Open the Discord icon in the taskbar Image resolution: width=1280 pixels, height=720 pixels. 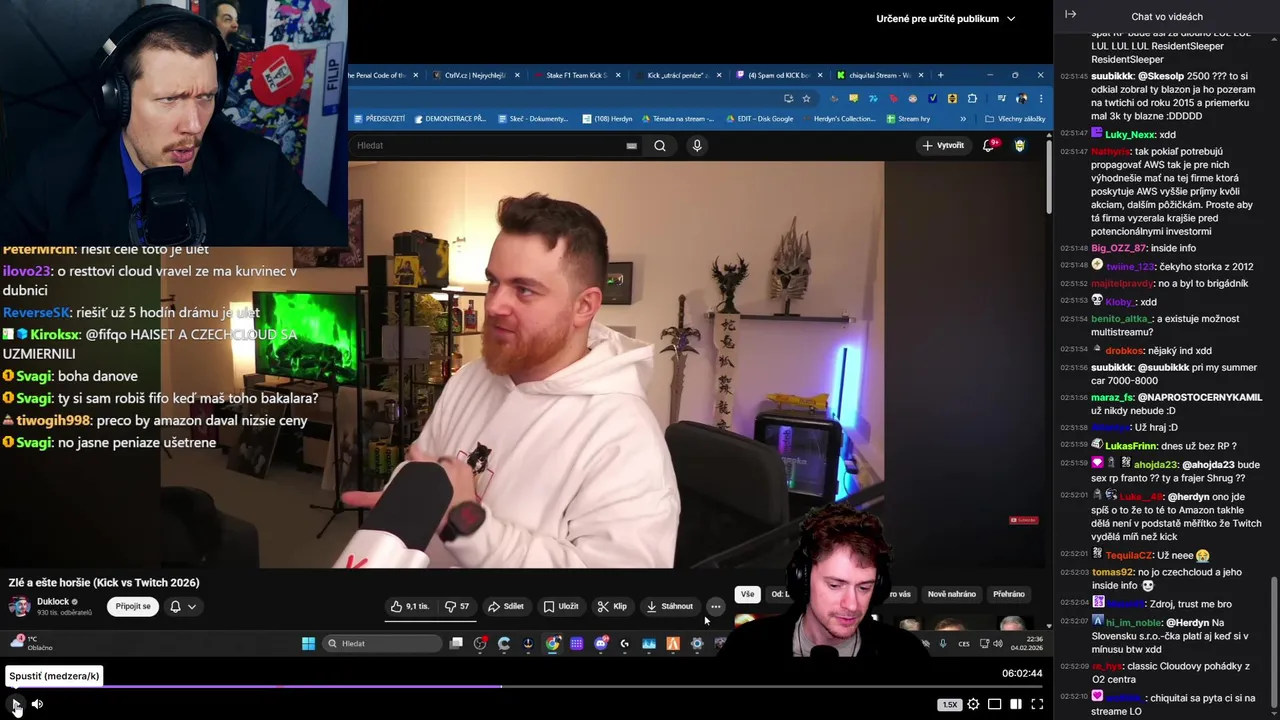[600, 643]
